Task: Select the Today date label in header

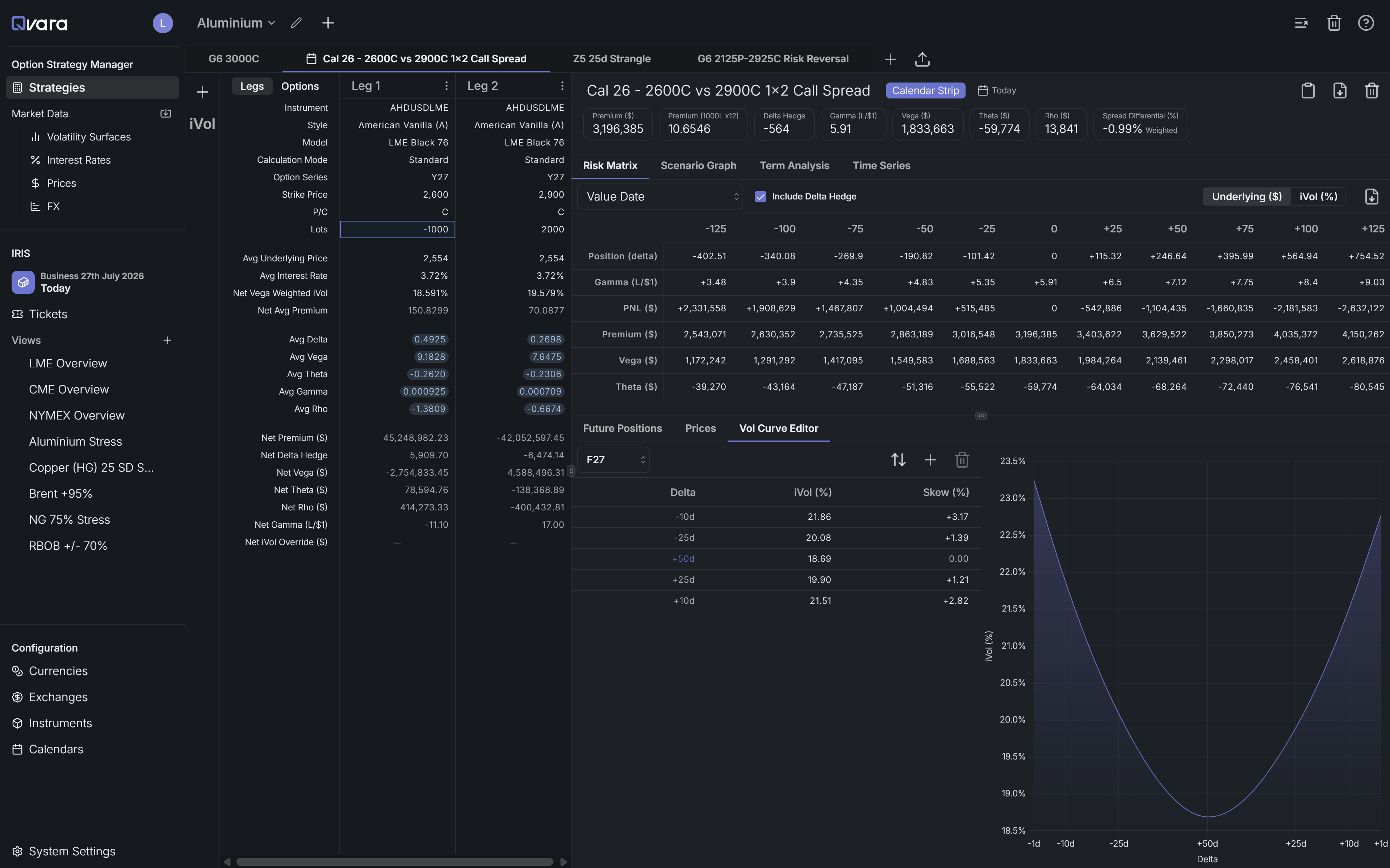Action: pos(1004,91)
